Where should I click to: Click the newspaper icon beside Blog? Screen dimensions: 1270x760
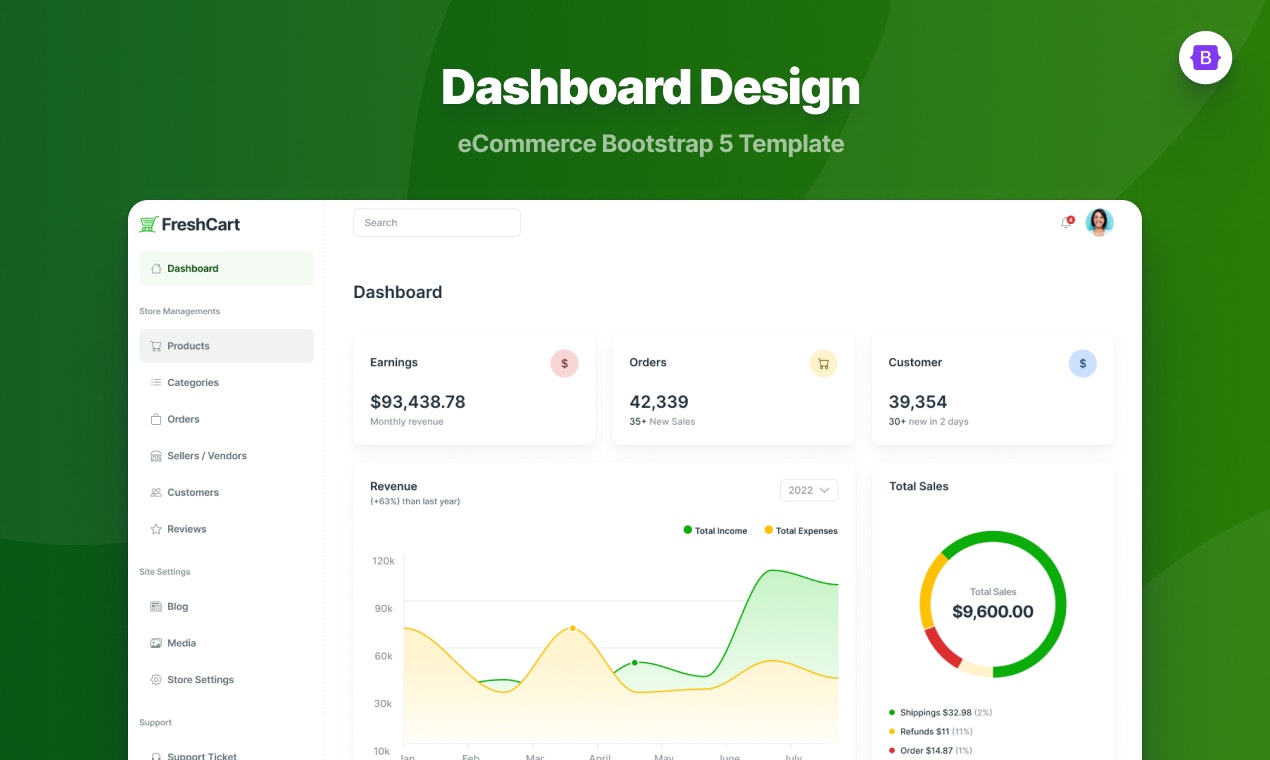(x=156, y=606)
